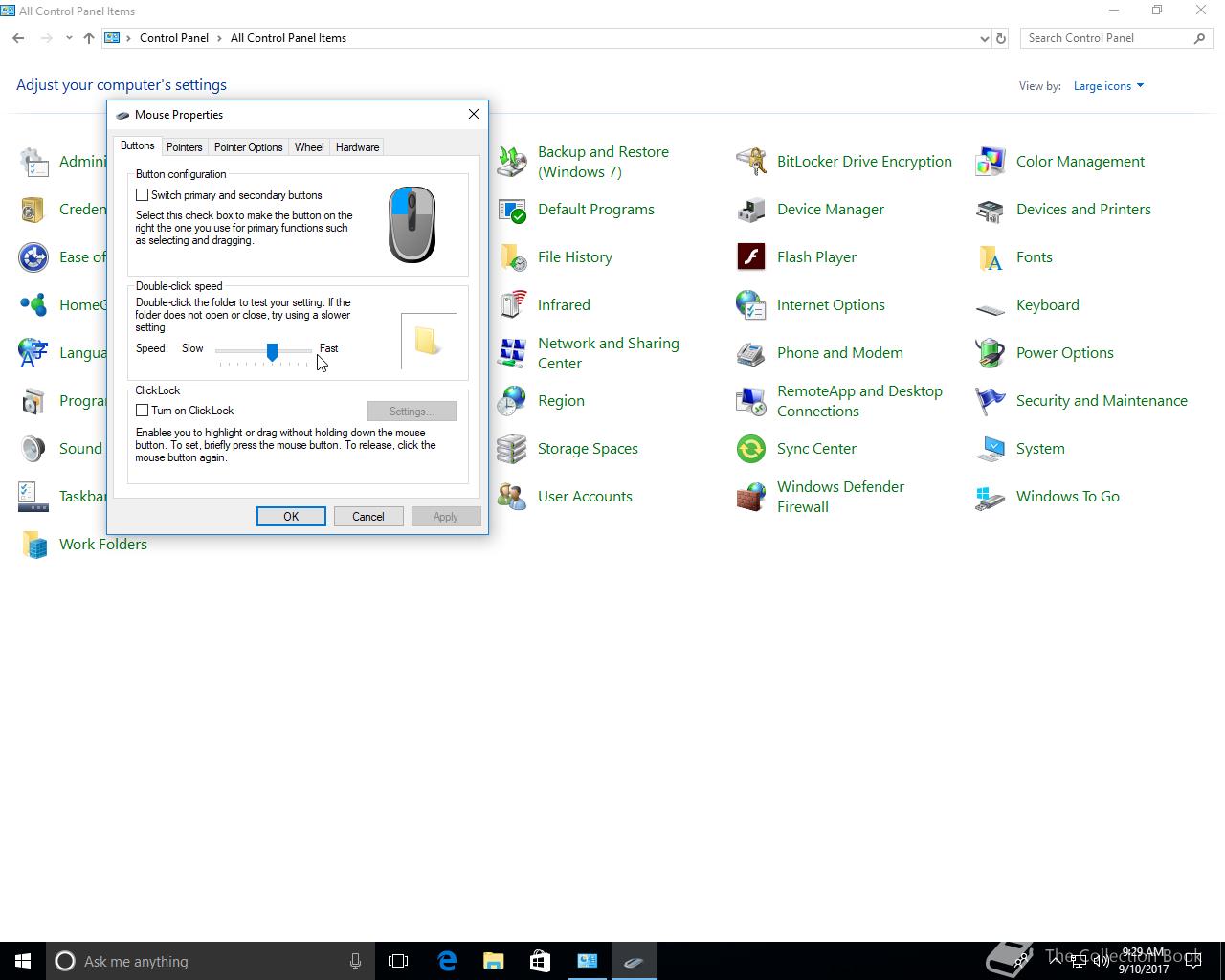Switch to the Pointers tab
The image size is (1225, 980).
point(184,147)
